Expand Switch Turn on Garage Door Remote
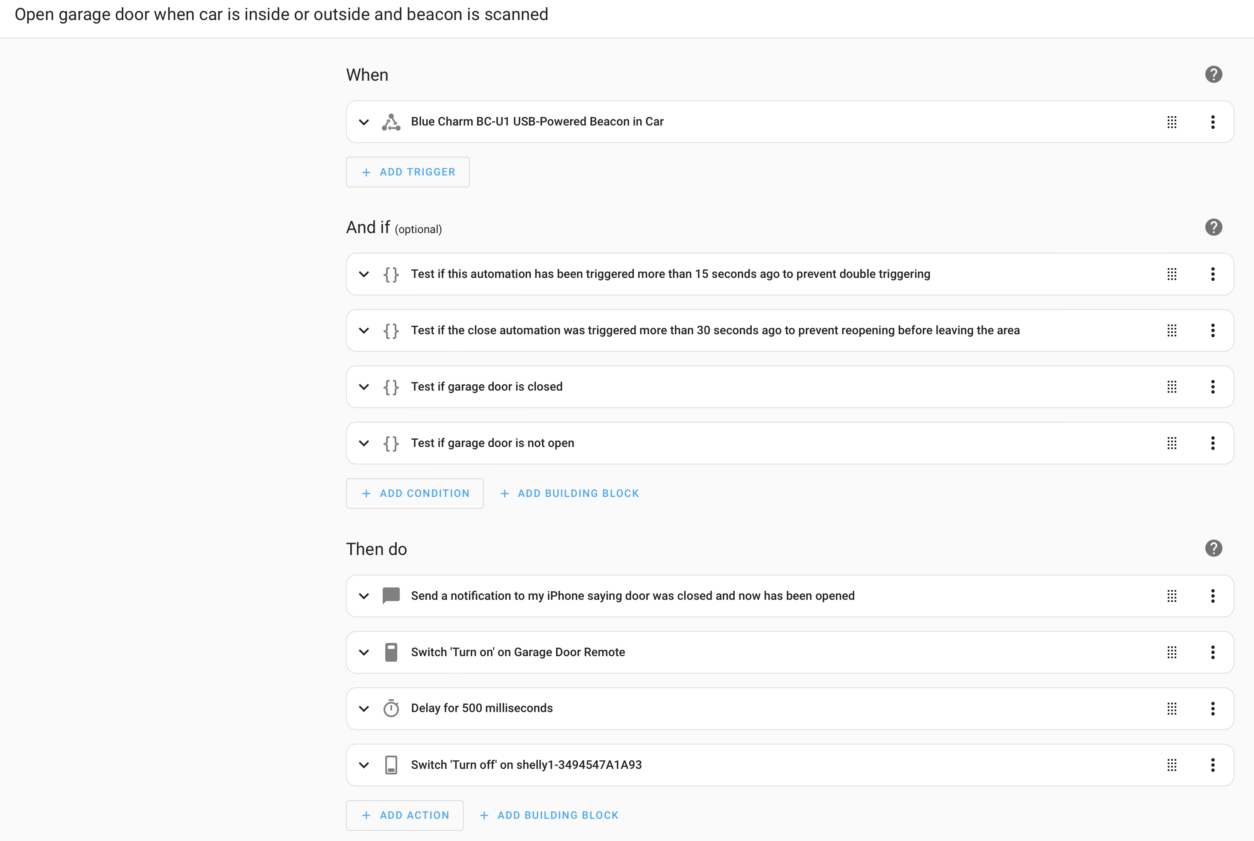 pyautogui.click(x=364, y=652)
